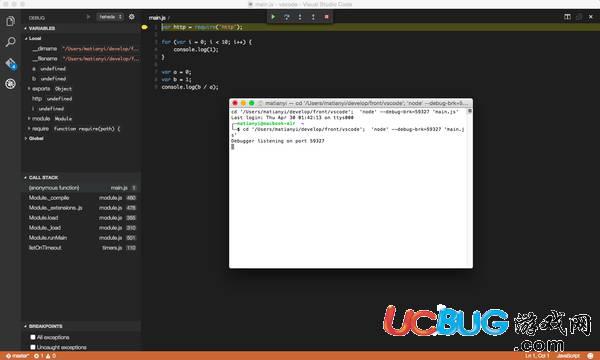This screenshot has width=600, height=360.
Task: Zoom the terminal window with the green button
Action: coord(251,103)
